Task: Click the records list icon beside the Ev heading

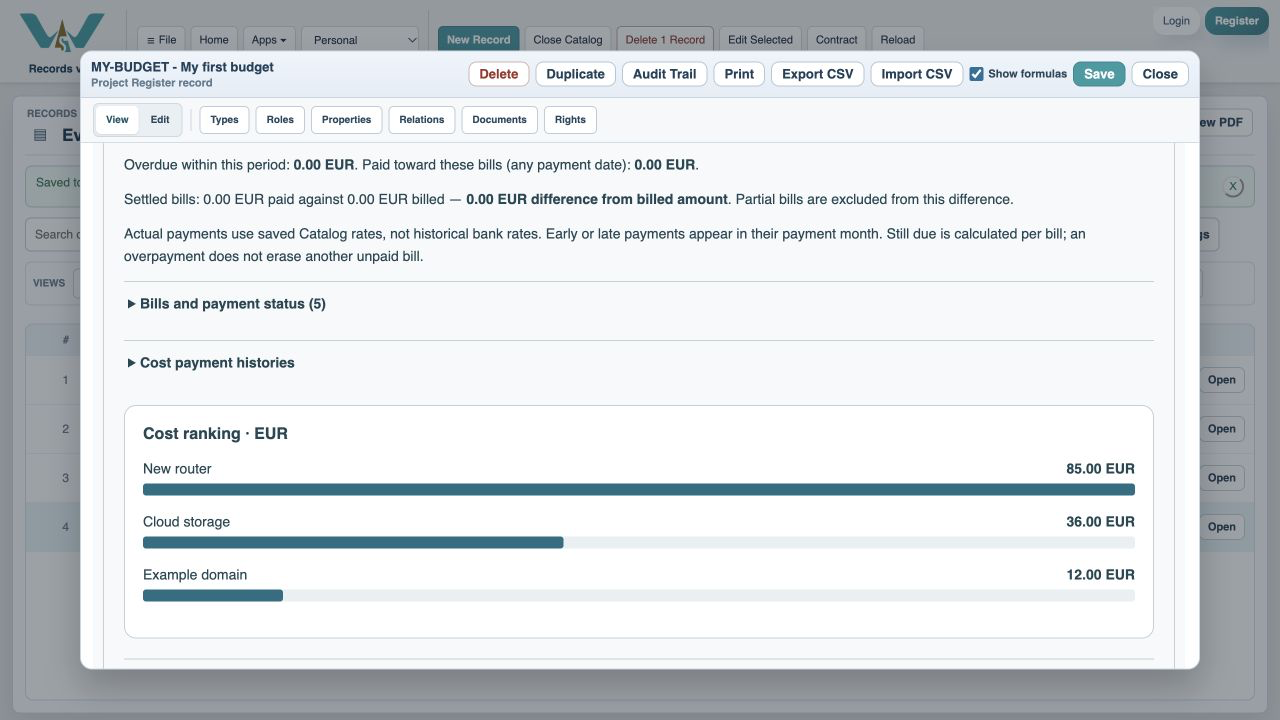Action: tap(40, 135)
